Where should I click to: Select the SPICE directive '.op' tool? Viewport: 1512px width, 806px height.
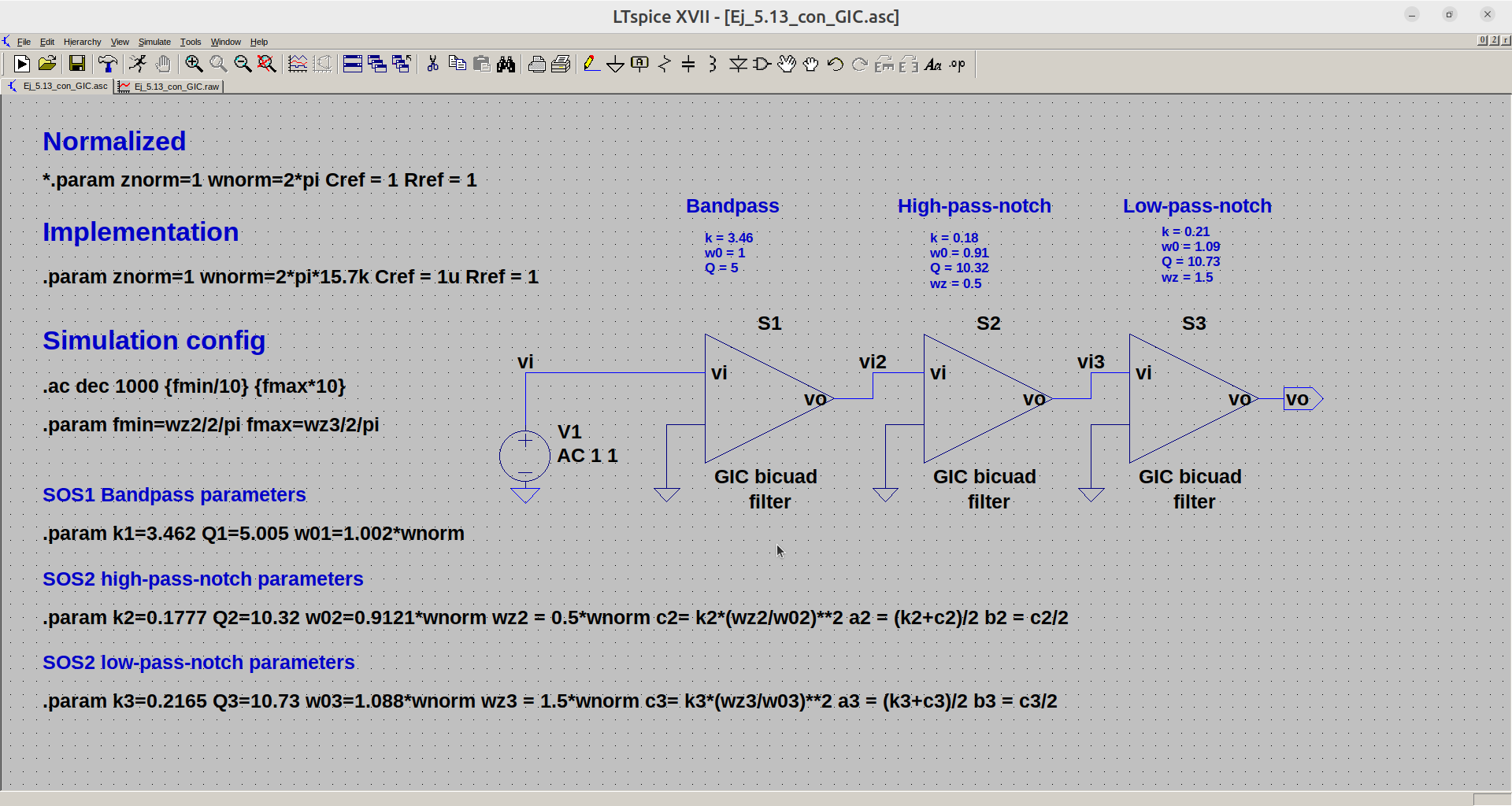(x=958, y=65)
